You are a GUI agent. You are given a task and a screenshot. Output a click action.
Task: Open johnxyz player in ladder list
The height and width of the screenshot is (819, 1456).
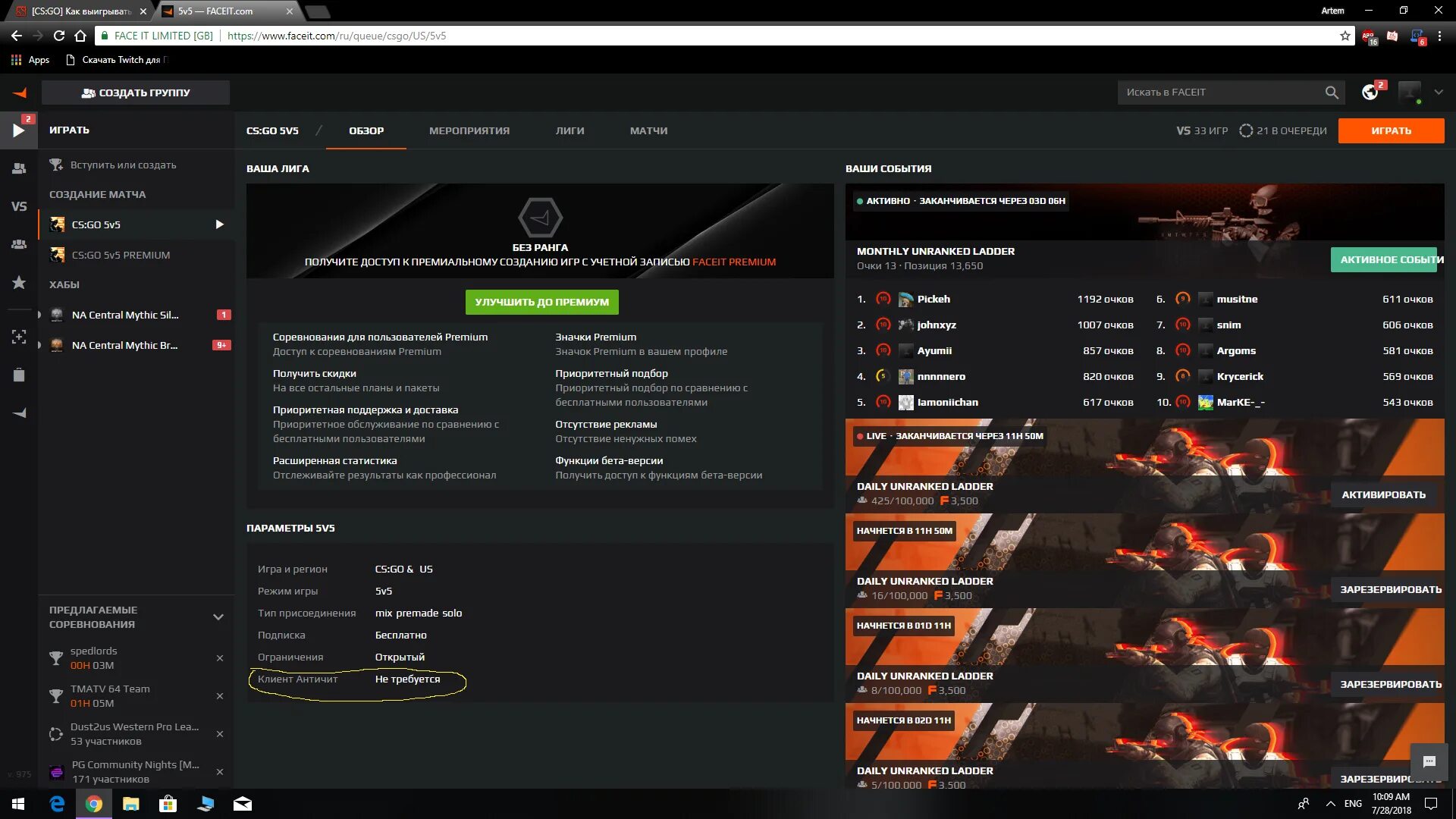937,325
